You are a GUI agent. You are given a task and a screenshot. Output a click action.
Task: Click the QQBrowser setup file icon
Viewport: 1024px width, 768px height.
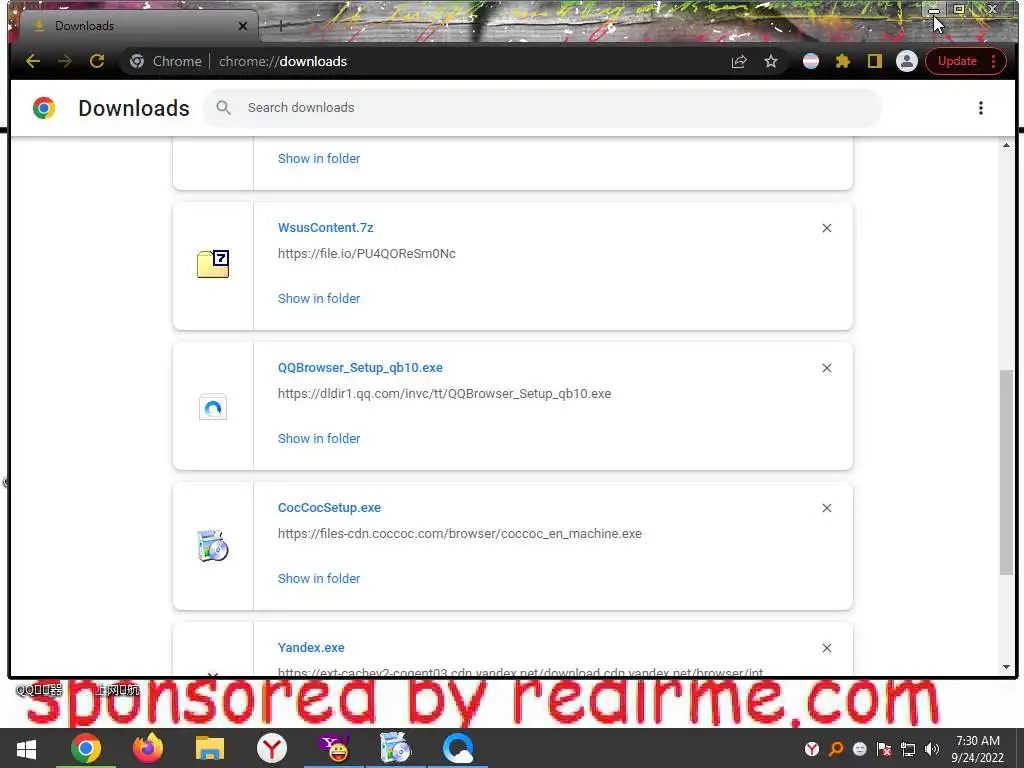[x=213, y=408]
